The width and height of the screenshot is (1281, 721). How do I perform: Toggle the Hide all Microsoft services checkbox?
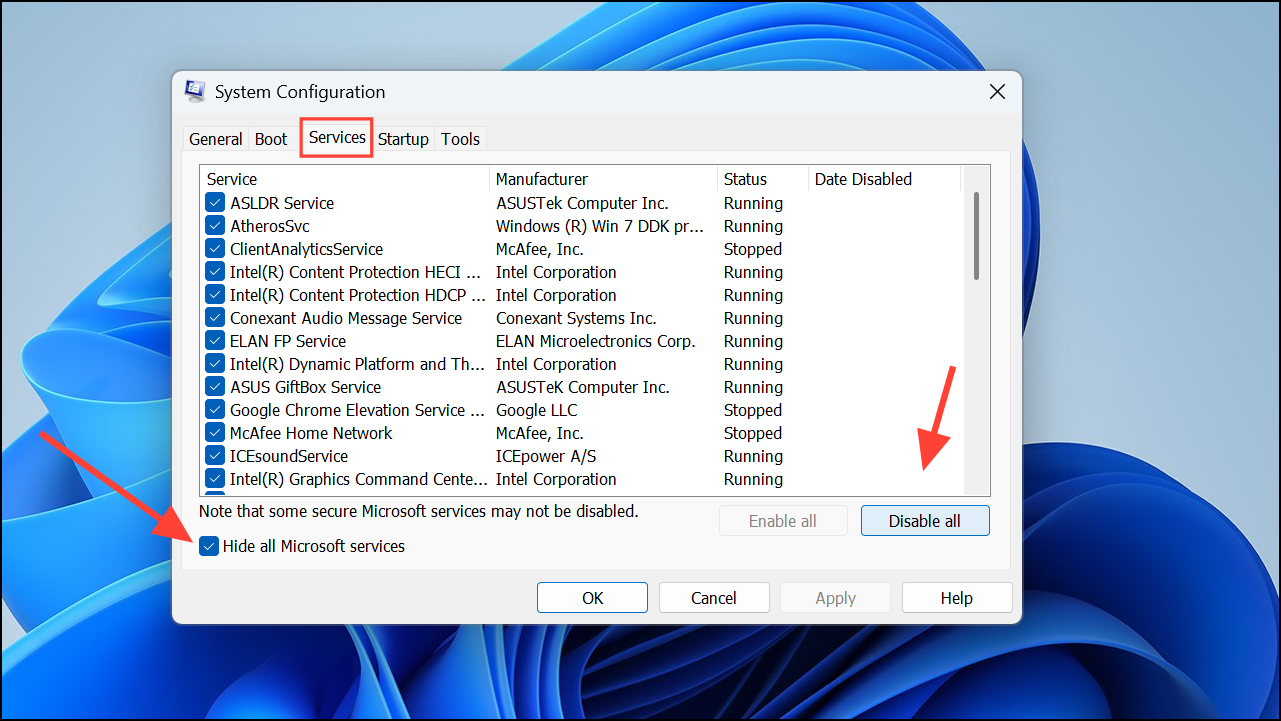(209, 546)
